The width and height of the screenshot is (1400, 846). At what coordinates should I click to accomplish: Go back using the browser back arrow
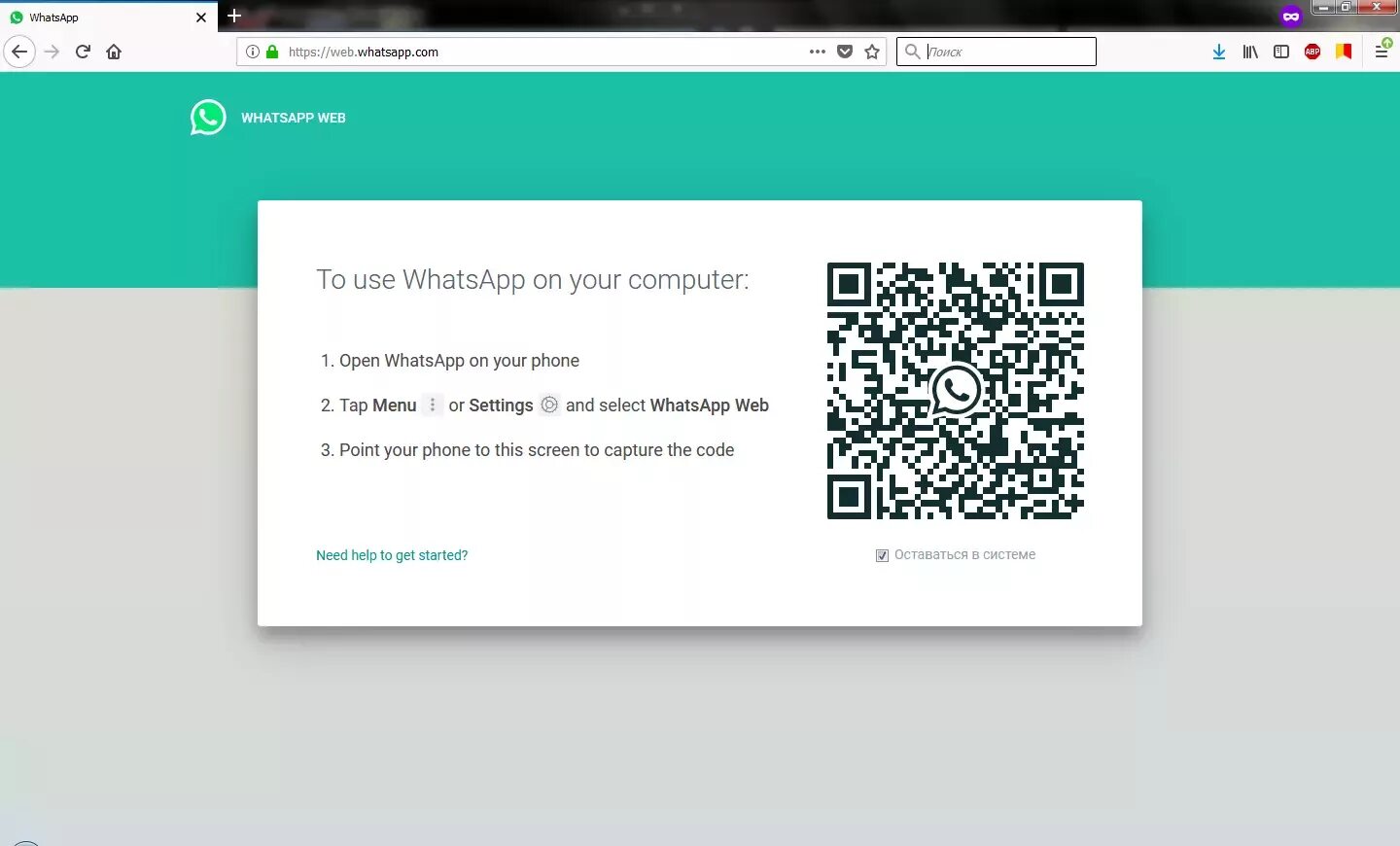click(19, 52)
